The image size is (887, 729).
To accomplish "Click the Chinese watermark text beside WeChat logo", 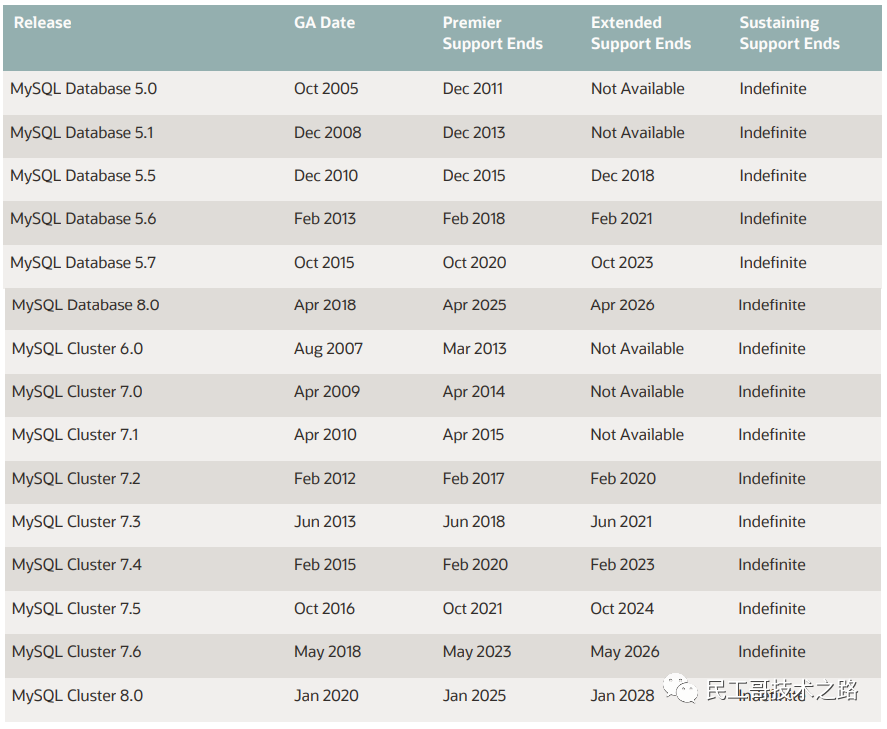I will 783,690.
